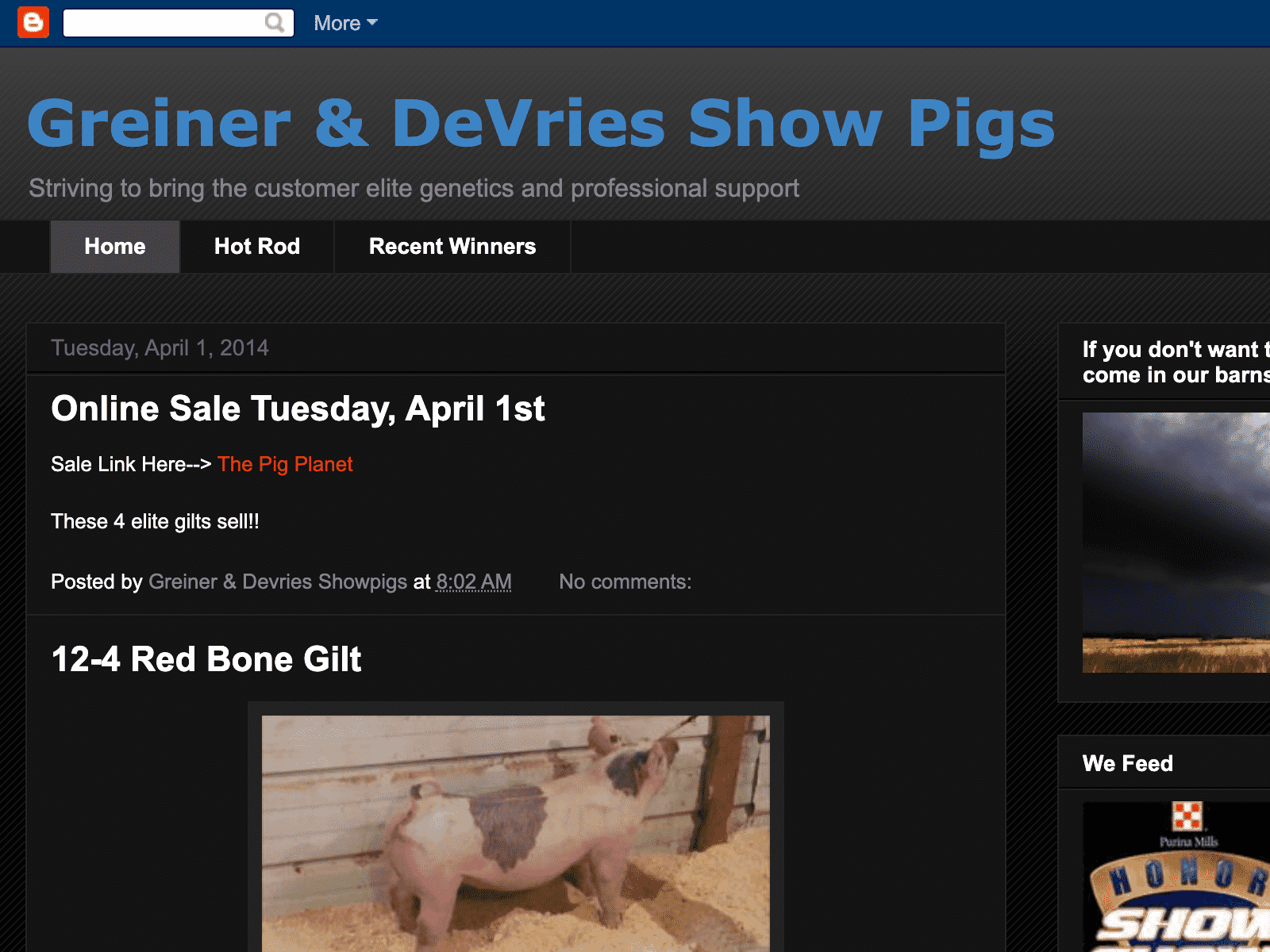Click the Tuesday, April 1, 2014 date header

click(160, 348)
